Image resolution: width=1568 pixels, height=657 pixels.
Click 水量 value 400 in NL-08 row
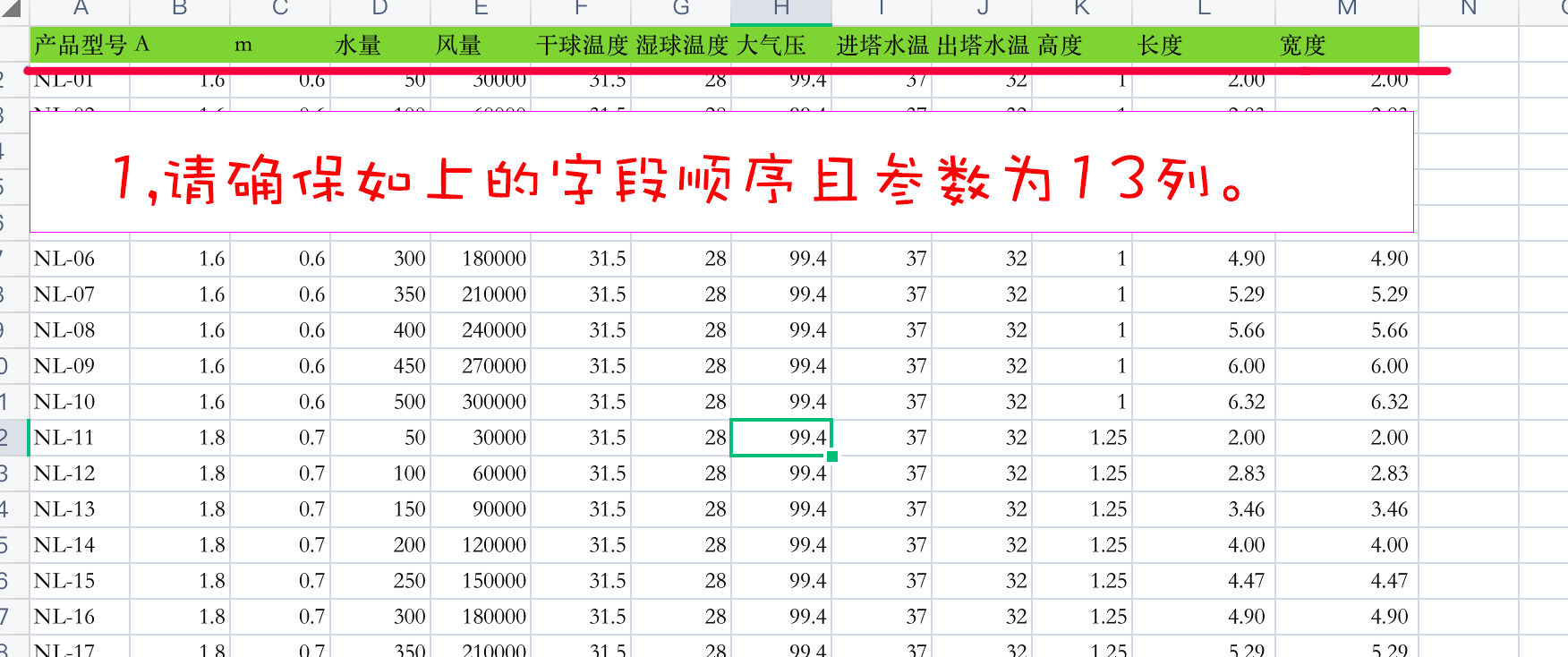point(380,330)
